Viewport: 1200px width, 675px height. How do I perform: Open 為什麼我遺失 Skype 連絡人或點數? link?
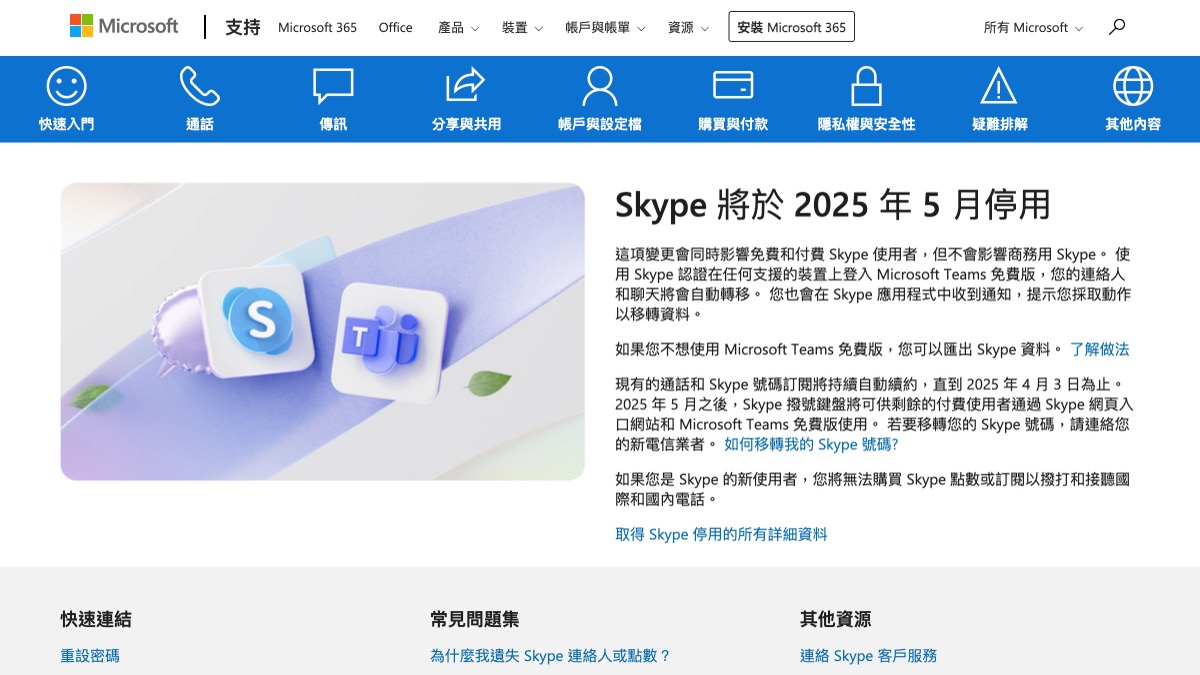pyautogui.click(x=550, y=656)
